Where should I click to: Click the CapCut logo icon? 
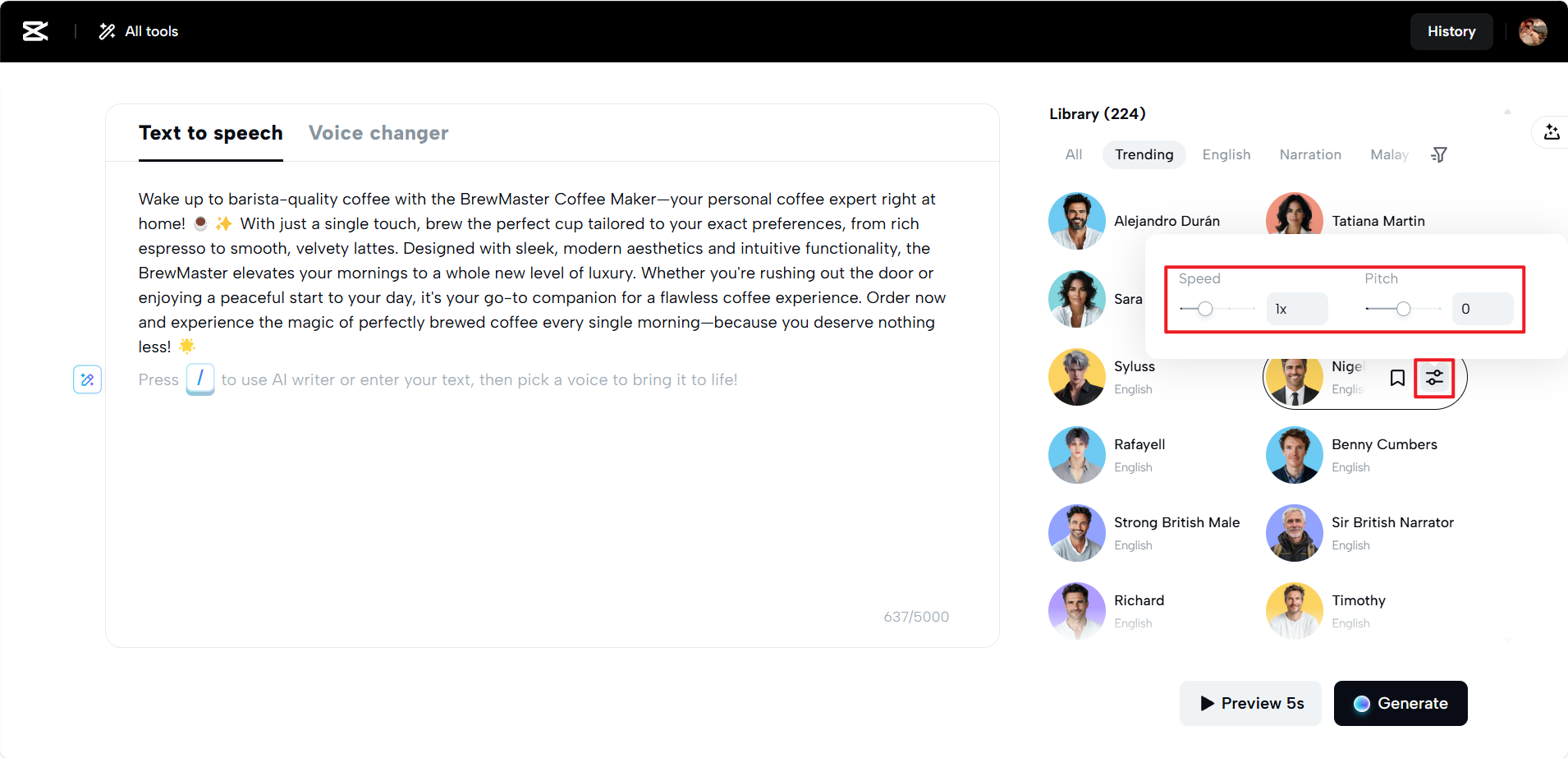35,31
